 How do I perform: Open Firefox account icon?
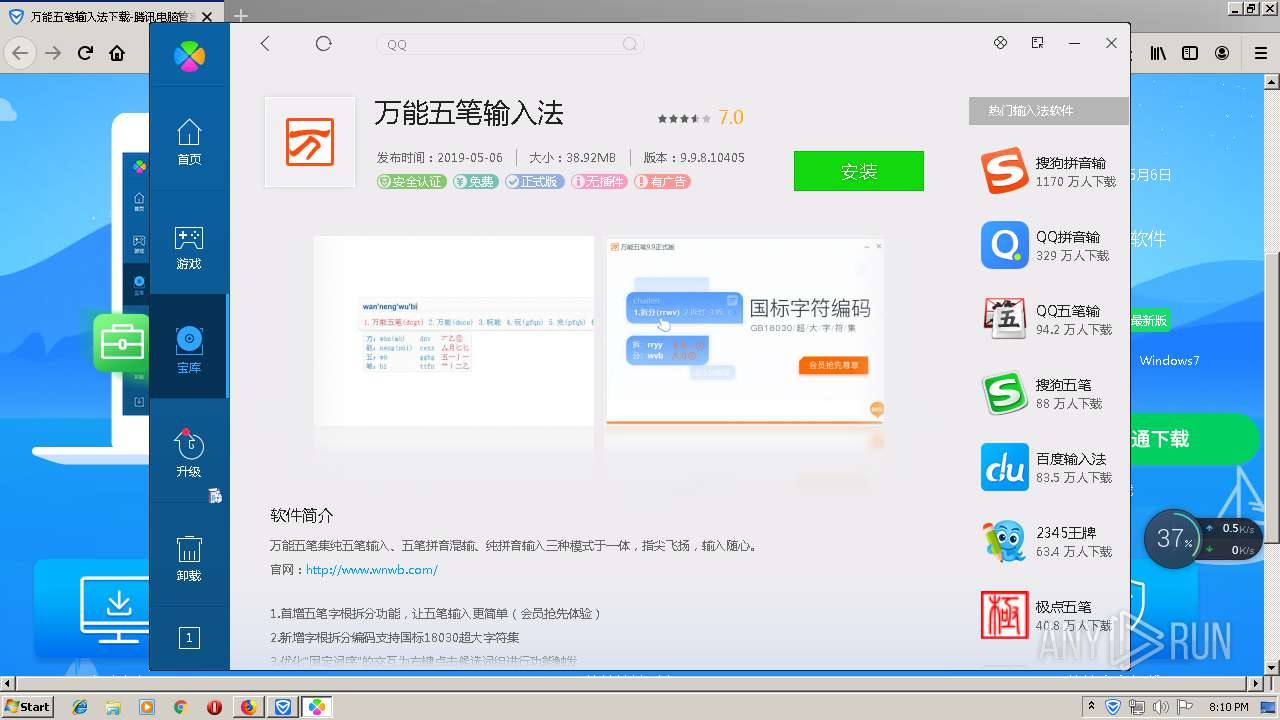(x=1222, y=53)
